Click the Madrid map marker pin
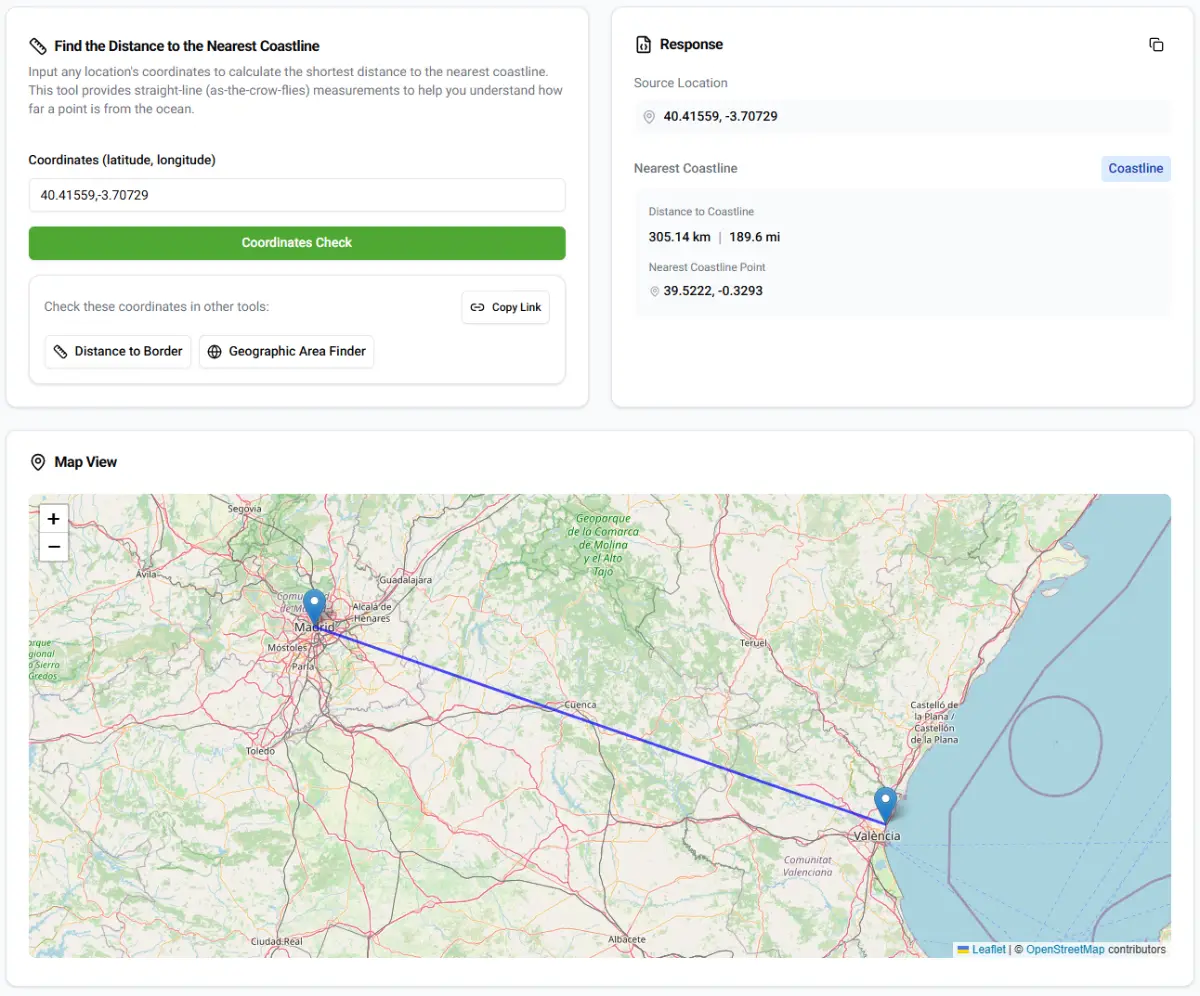Screen dimensions: 1200x996 [x=315, y=608]
